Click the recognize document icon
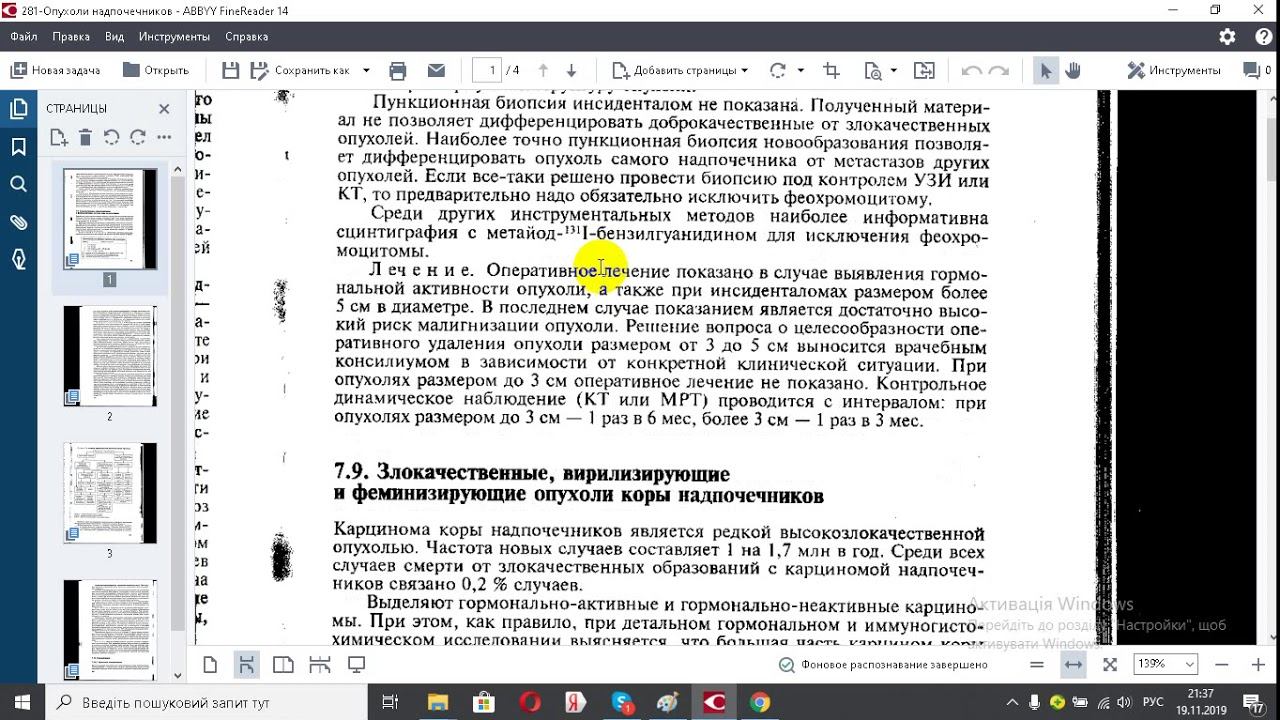This screenshot has width=1280, height=720. click(873, 70)
